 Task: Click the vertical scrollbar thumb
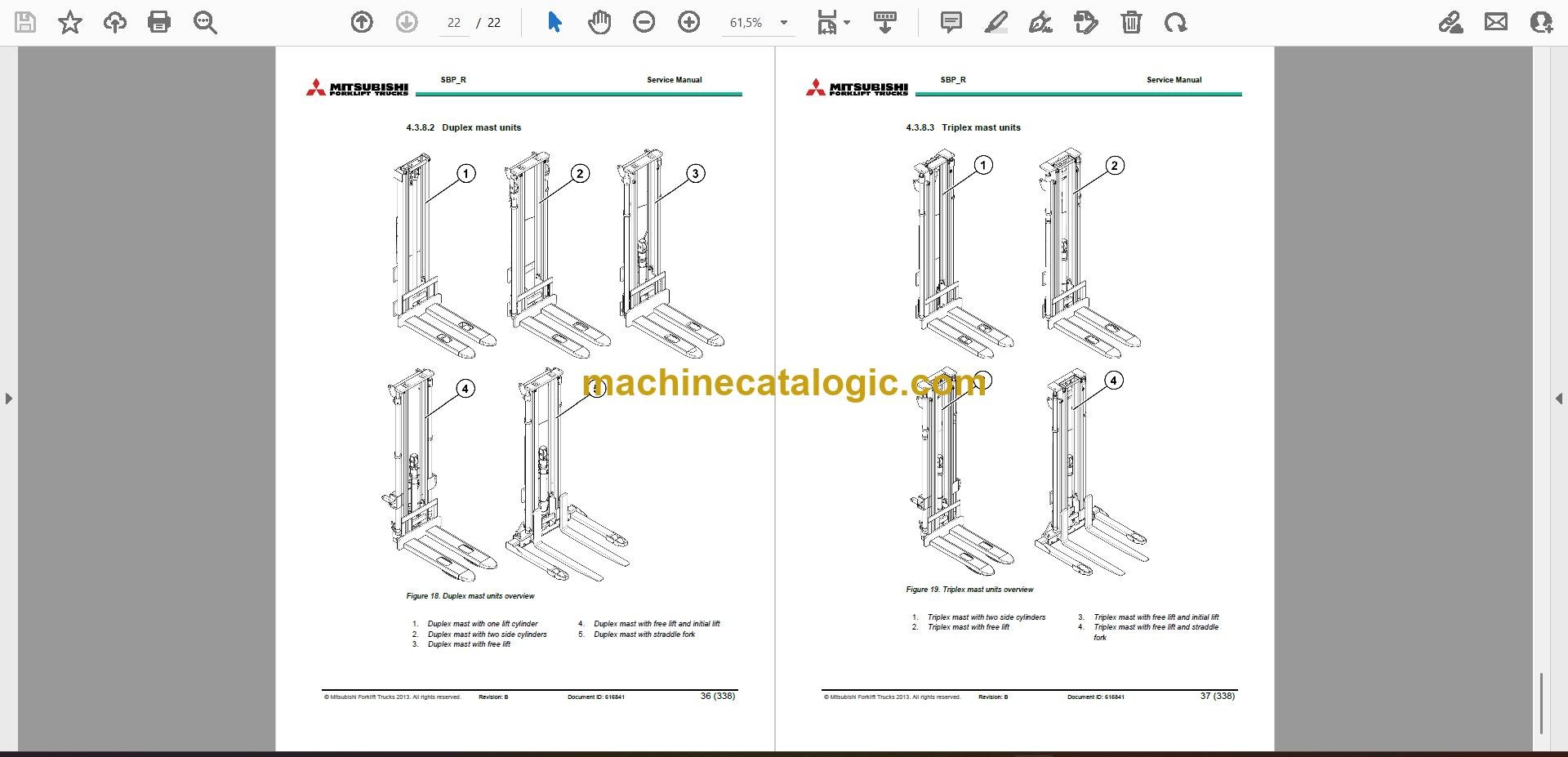coord(1541,703)
